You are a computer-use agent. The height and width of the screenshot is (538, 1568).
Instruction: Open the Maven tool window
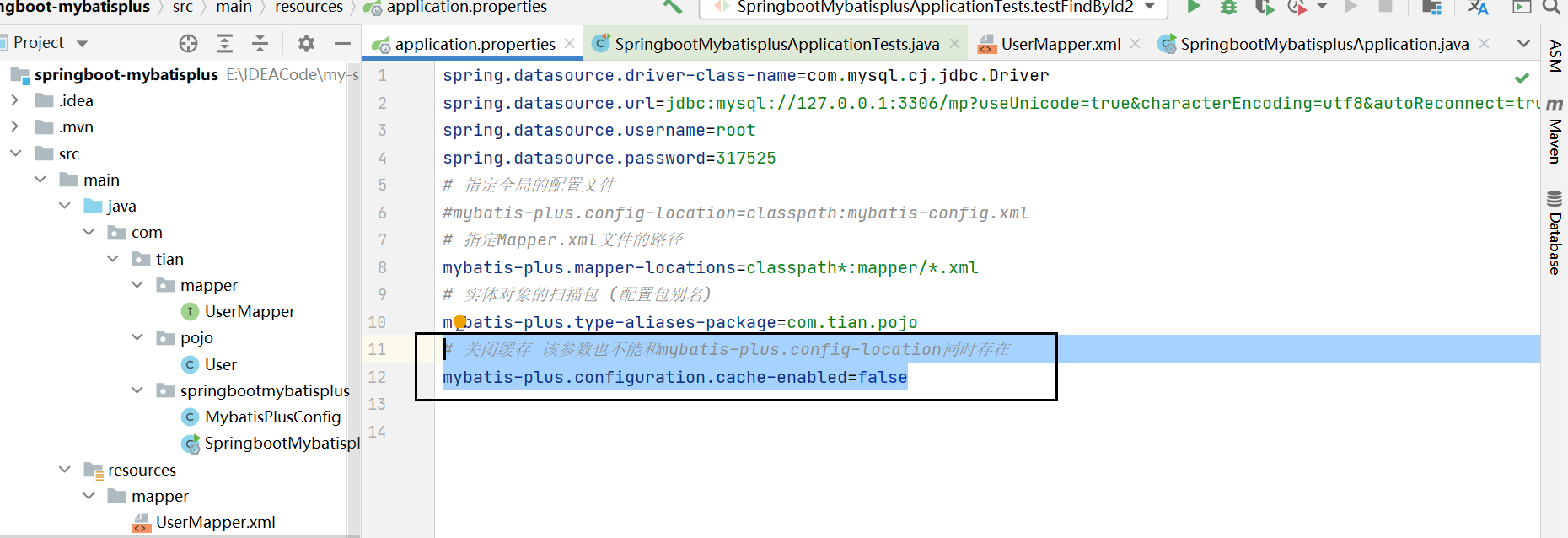tap(1555, 132)
